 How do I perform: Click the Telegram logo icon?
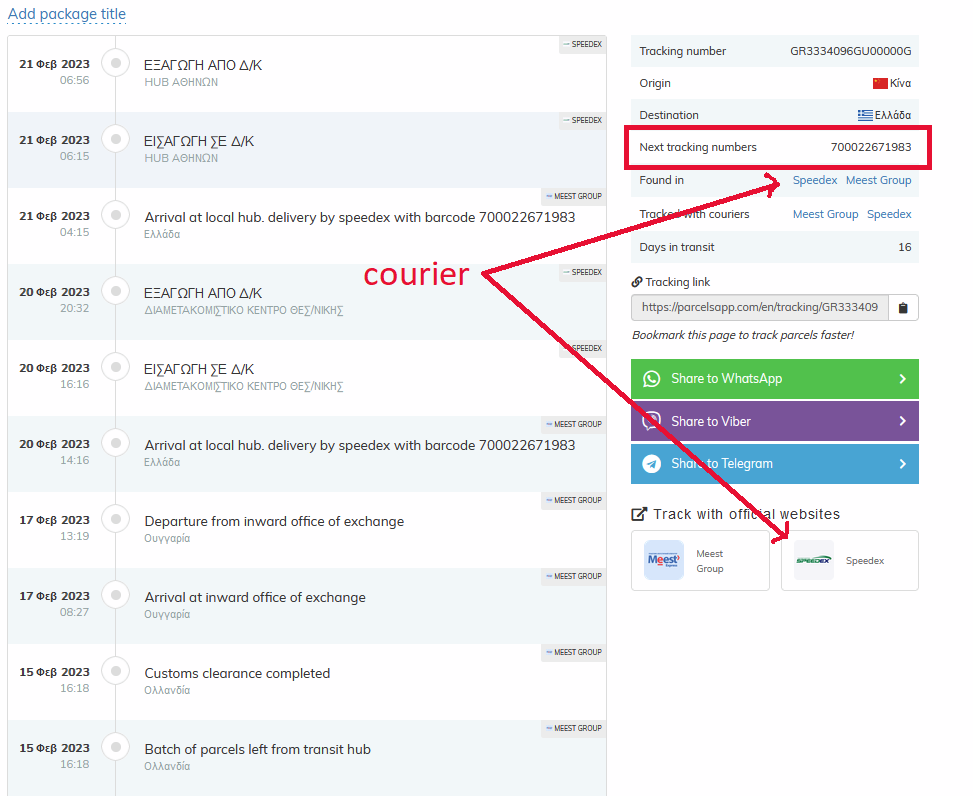(x=652, y=463)
